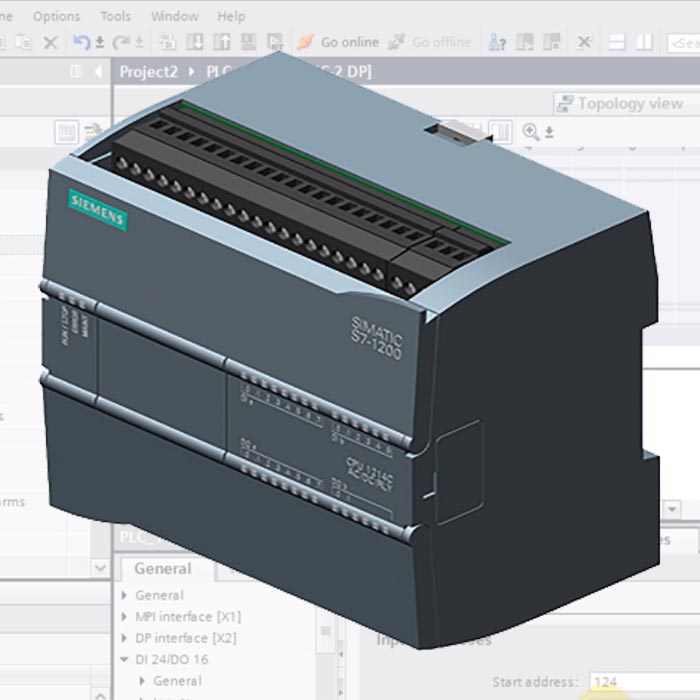
Task: Click the Cross-references icon
Action: pos(584,42)
